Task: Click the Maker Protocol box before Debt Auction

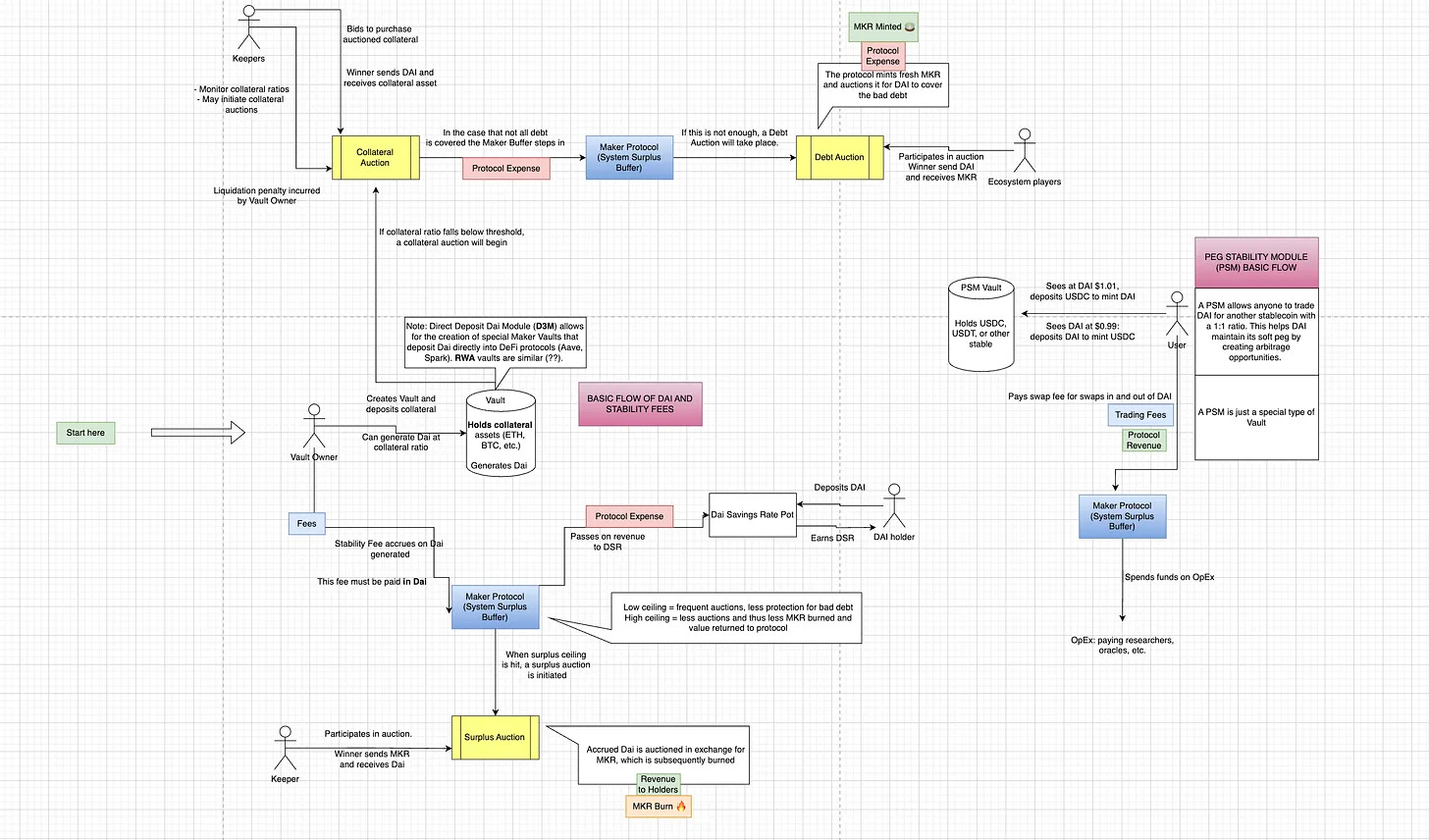Action: coord(629,157)
